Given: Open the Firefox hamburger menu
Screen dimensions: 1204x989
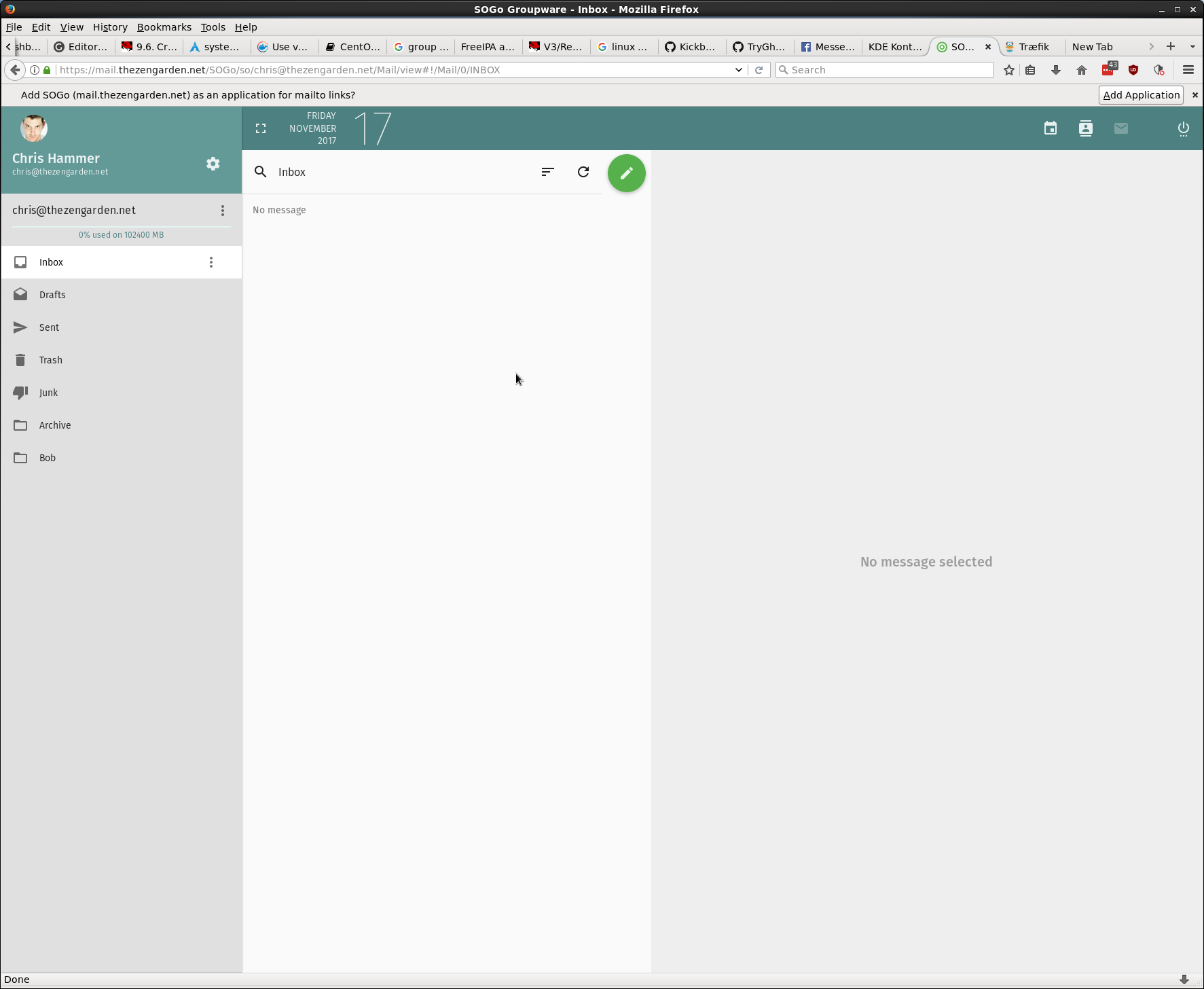Looking at the screenshot, I should point(1188,69).
